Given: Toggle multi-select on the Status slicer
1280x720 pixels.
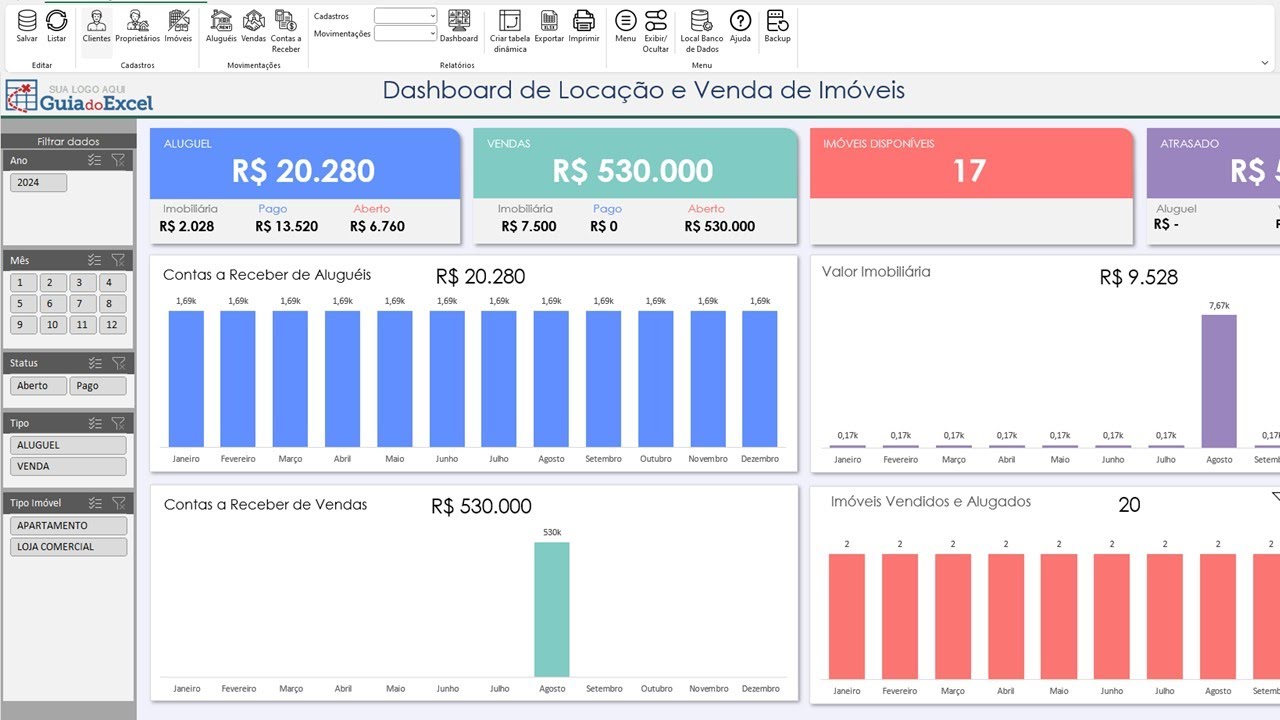Looking at the screenshot, I should click(x=95, y=363).
